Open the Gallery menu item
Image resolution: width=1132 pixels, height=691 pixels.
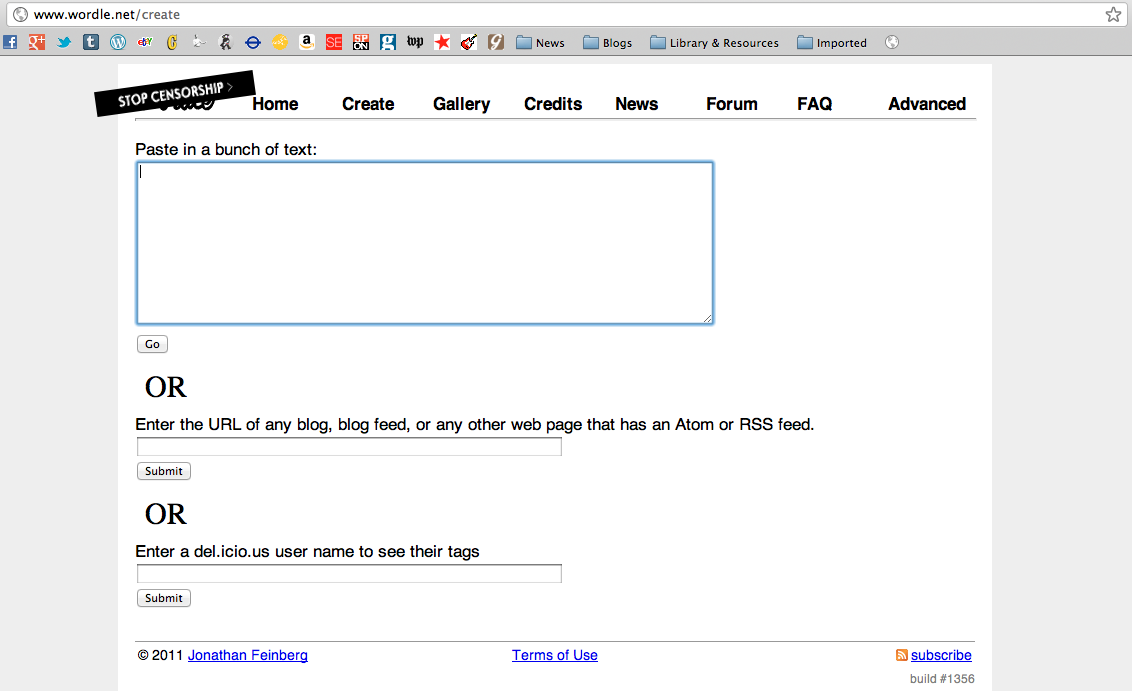click(461, 105)
